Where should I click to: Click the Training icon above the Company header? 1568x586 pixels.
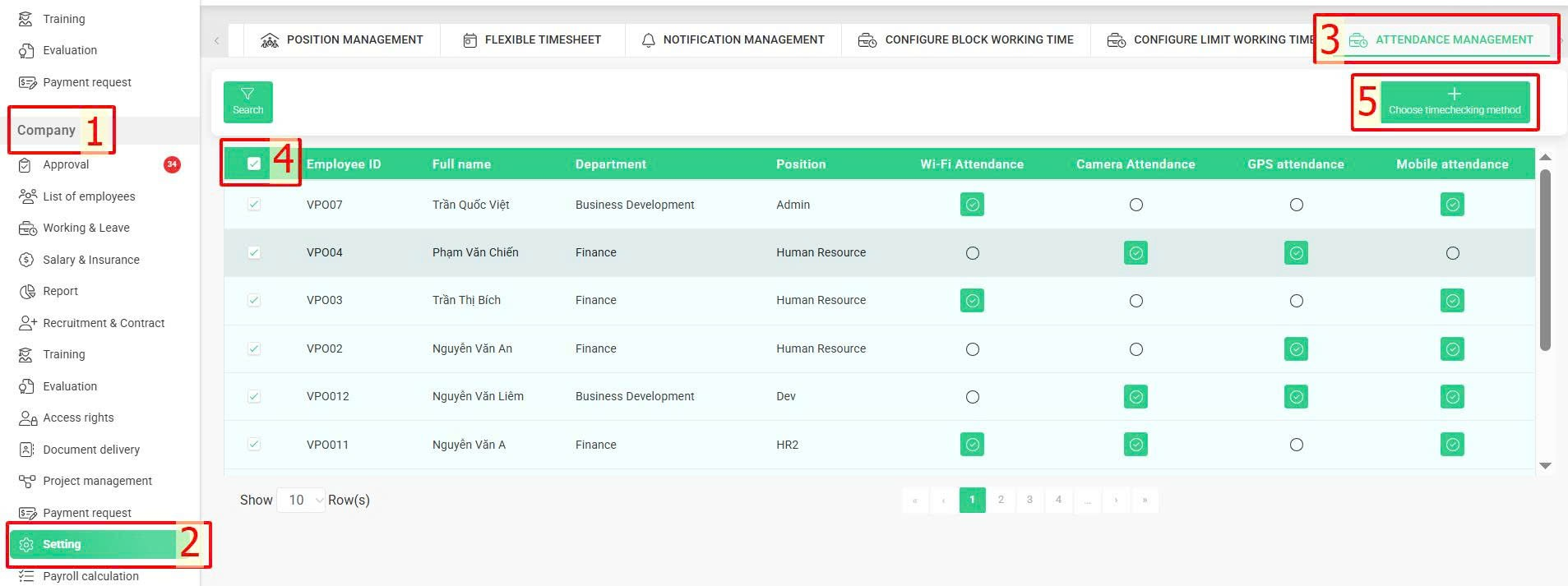click(x=25, y=19)
